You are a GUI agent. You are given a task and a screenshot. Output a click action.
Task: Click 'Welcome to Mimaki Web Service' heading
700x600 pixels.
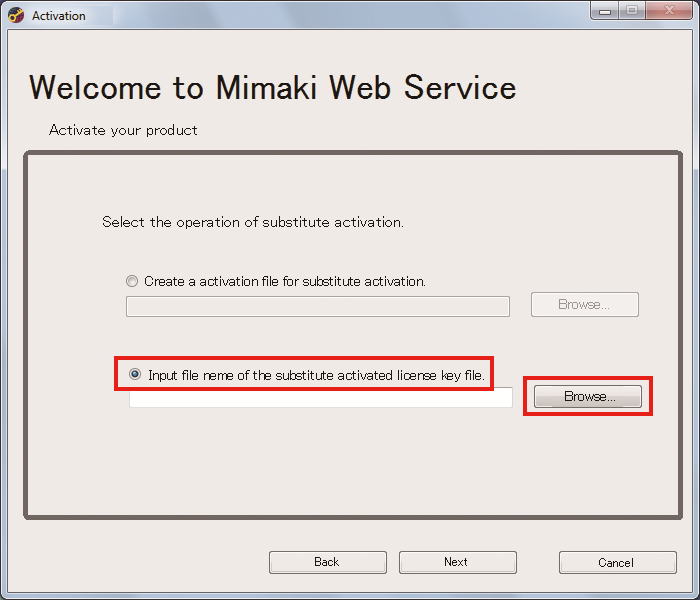coord(273,87)
